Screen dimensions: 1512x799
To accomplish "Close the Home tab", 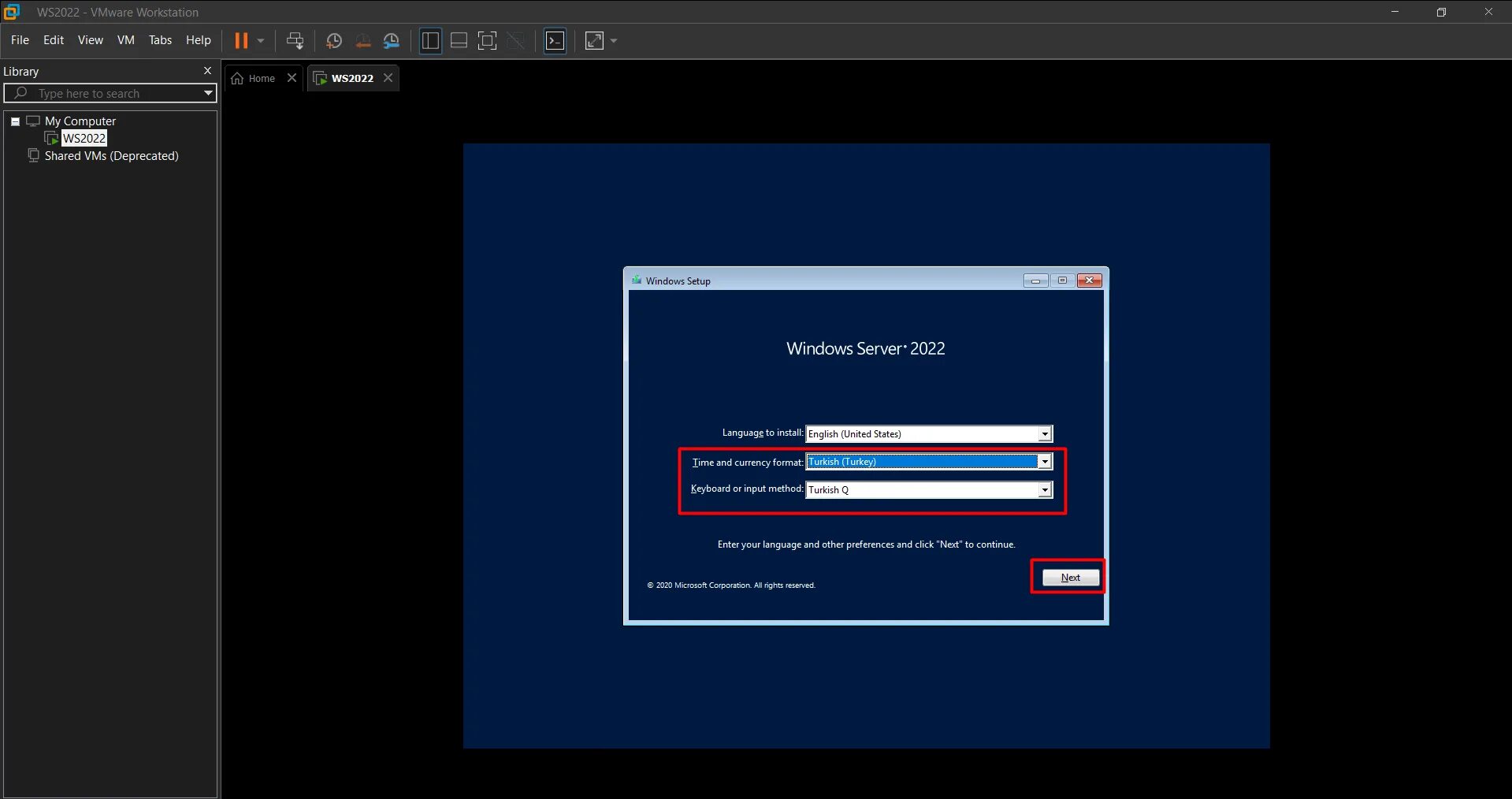I will point(292,78).
